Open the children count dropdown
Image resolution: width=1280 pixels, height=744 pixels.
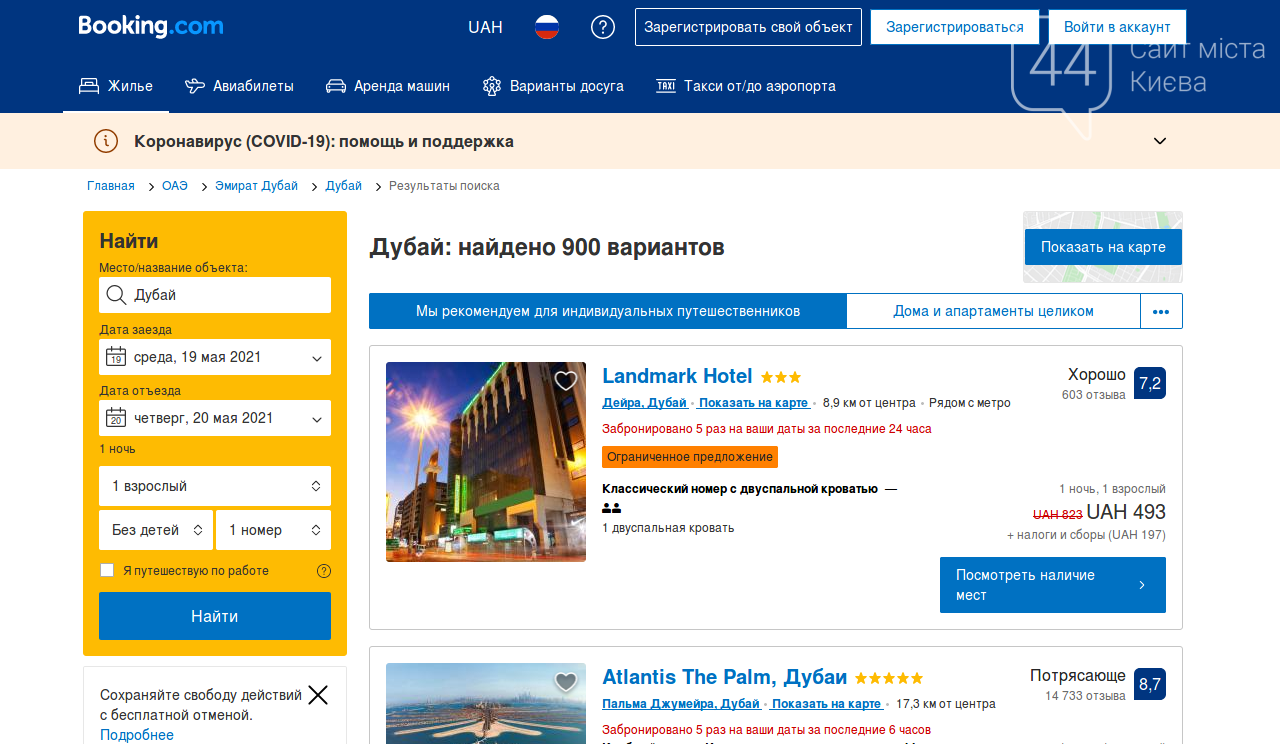tap(156, 530)
